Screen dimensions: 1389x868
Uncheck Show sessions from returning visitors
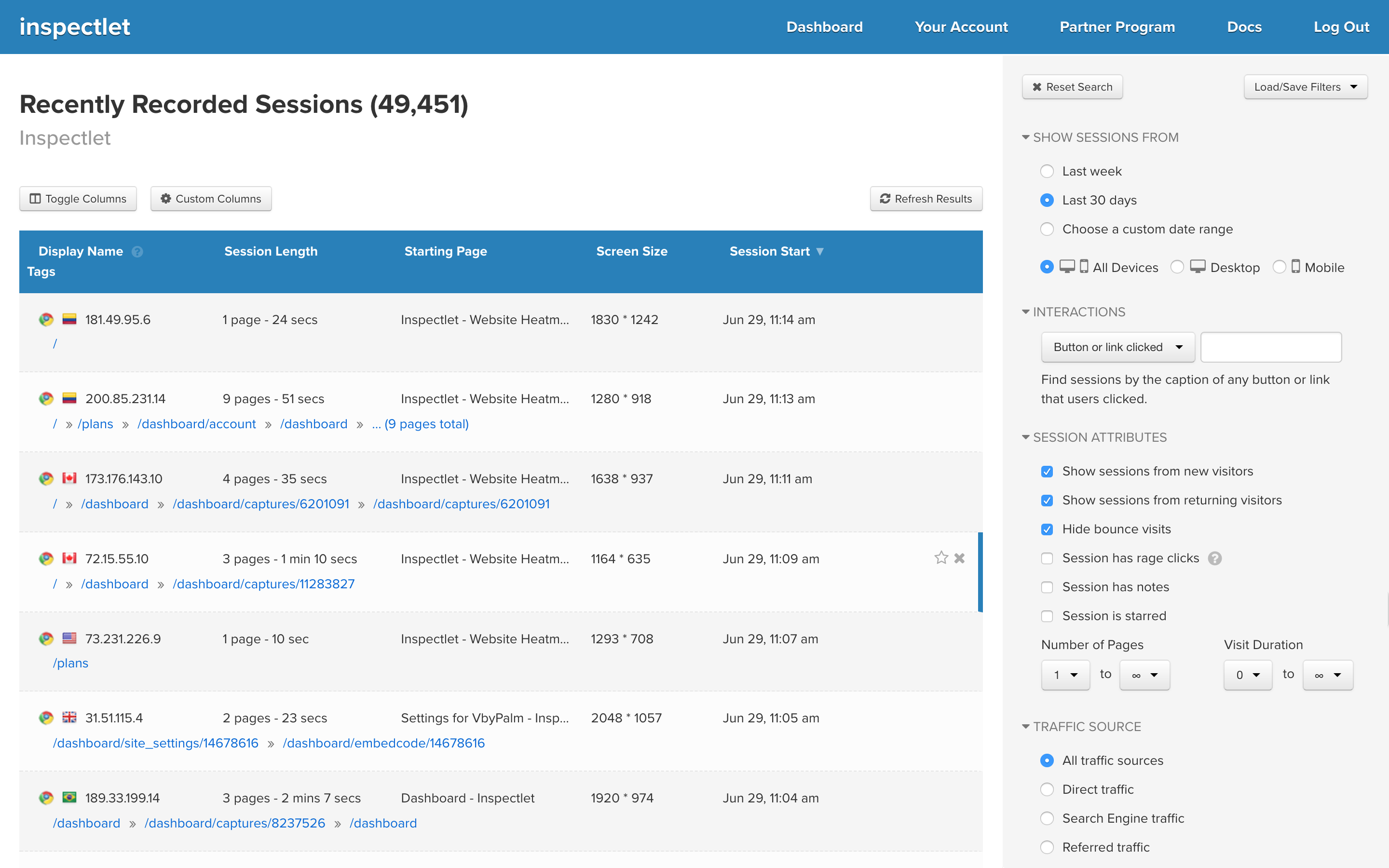(x=1047, y=501)
